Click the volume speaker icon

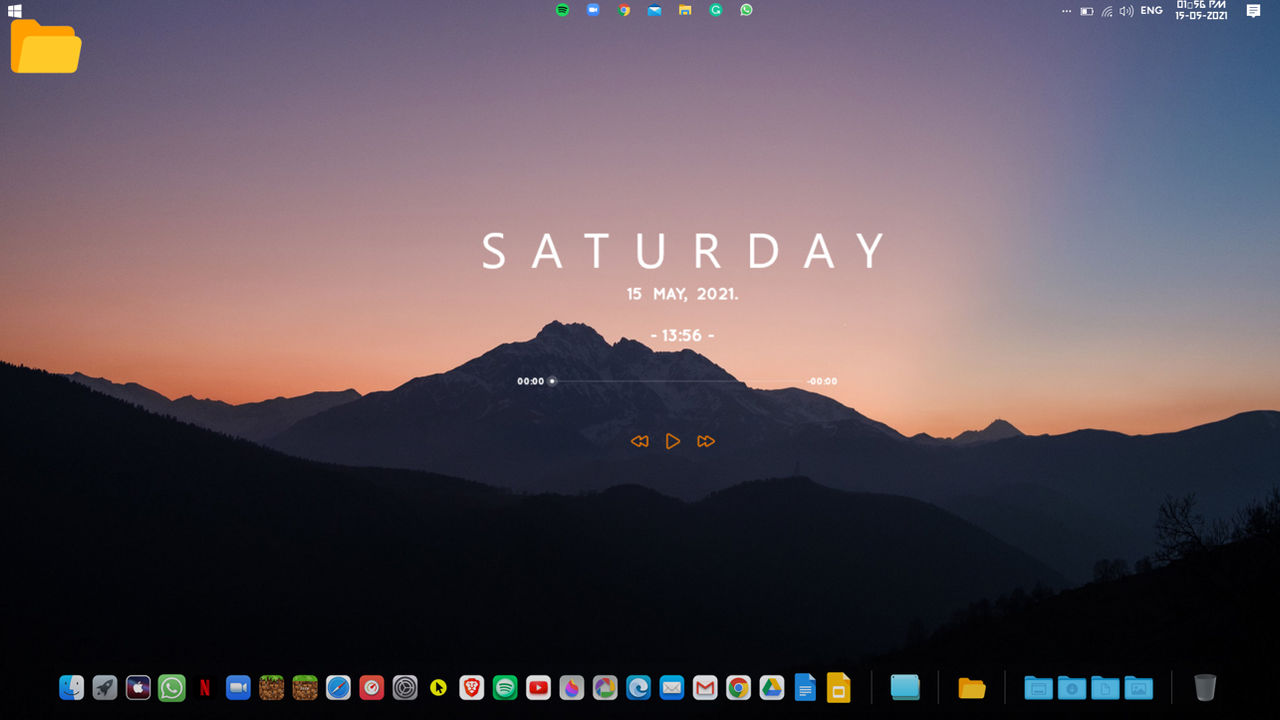pyautogui.click(x=1127, y=11)
